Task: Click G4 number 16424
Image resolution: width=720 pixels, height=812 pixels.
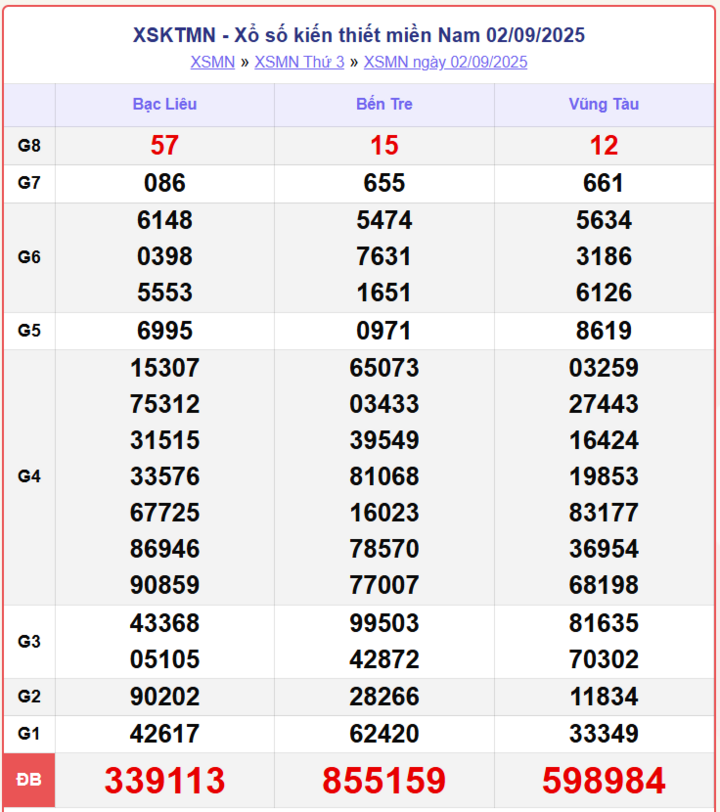Action: point(604,441)
